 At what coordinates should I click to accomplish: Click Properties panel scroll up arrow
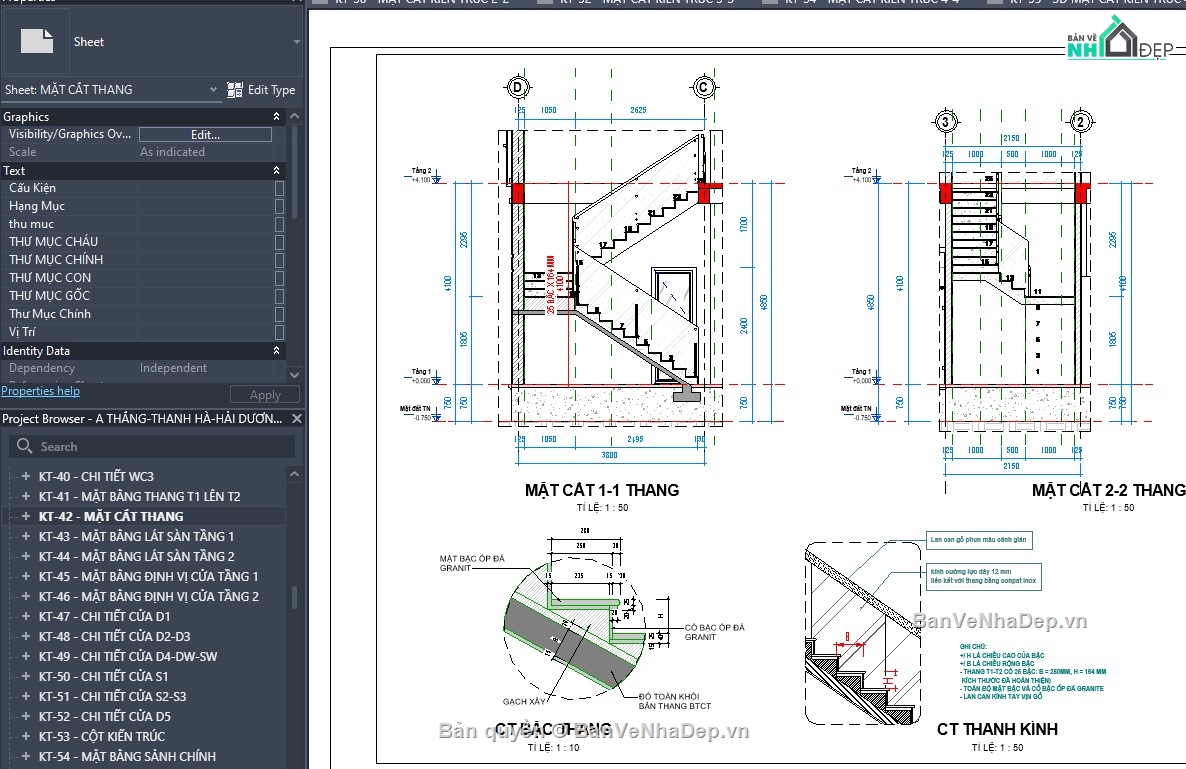point(294,116)
